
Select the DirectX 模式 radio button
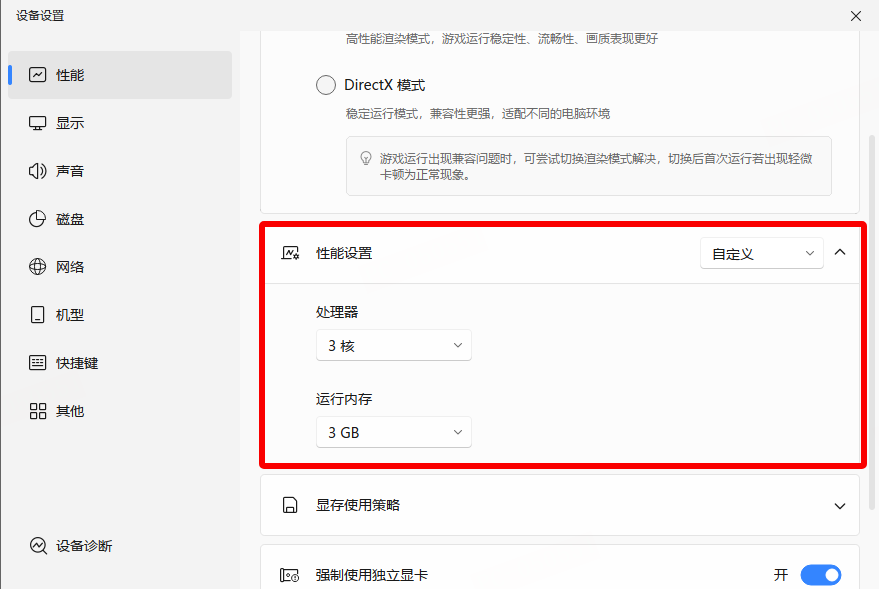tap(326, 85)
